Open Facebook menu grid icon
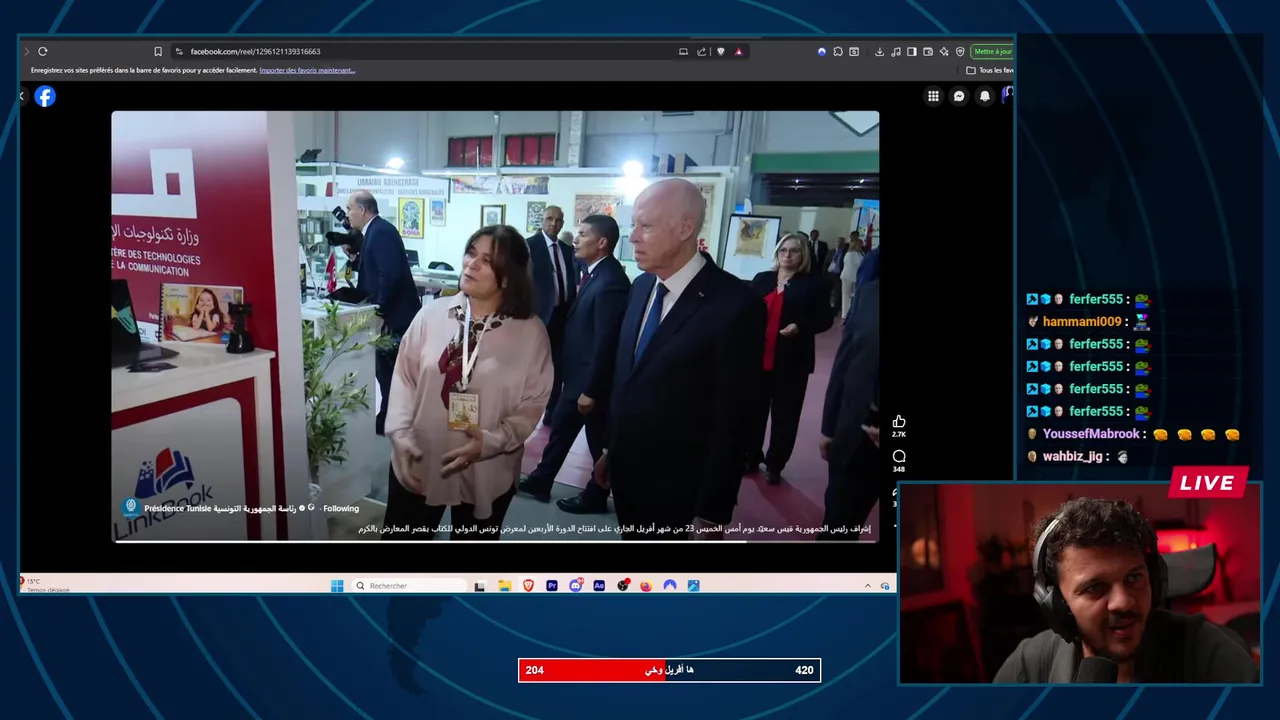 tap(933, 96)
